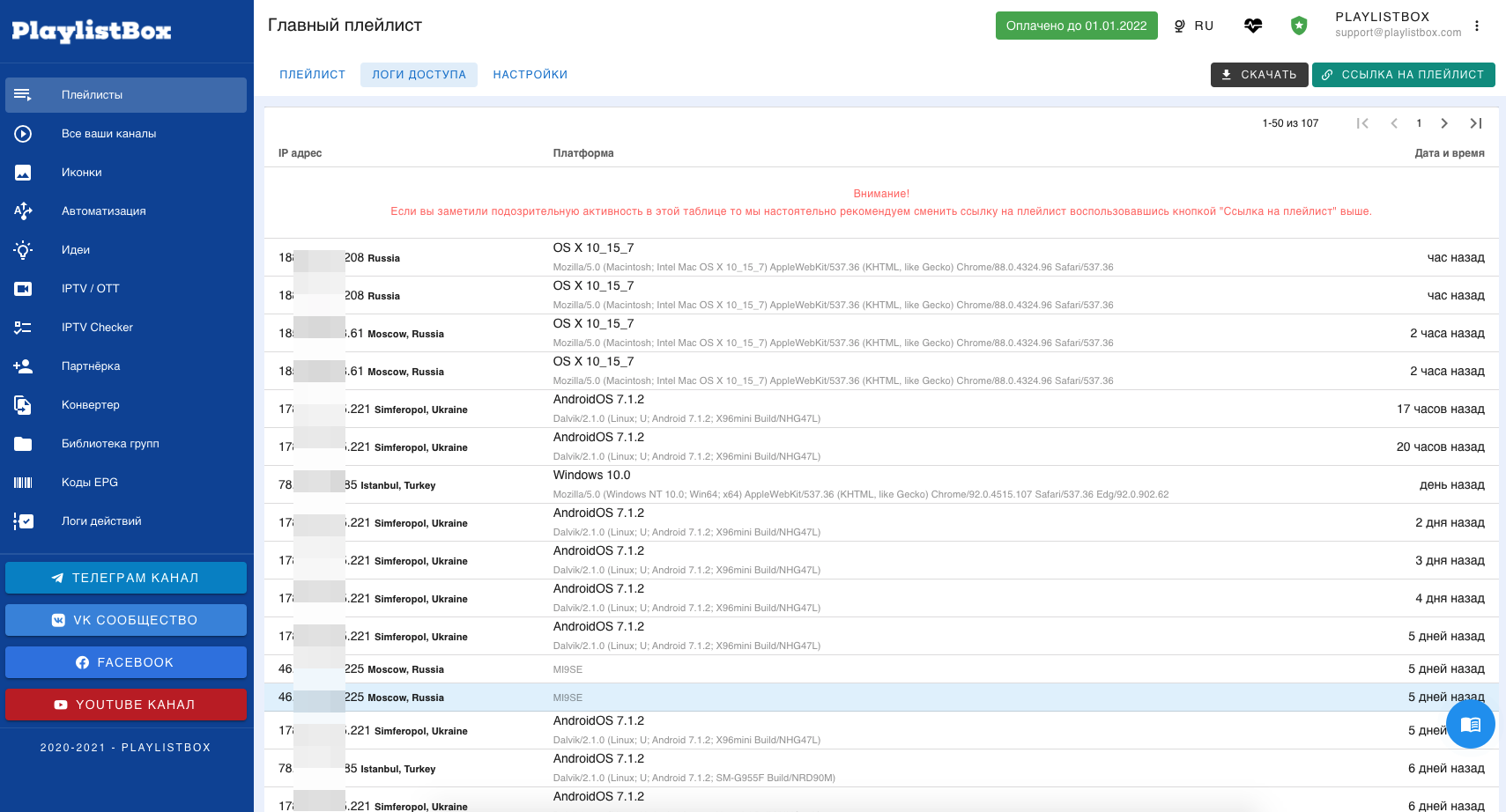
Task: Open the blue help book floating button
Action: (x=1470, y=724)
